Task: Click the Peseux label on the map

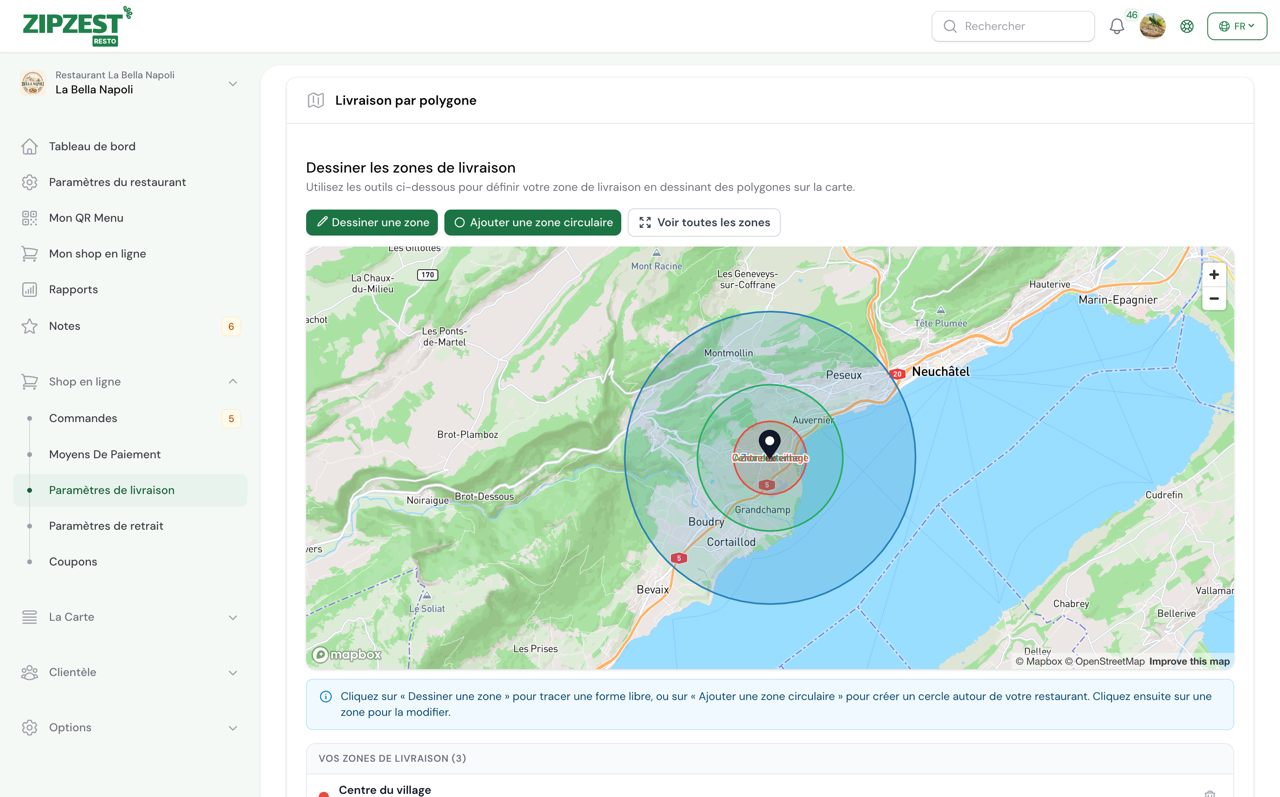Action: pos(844,375)
